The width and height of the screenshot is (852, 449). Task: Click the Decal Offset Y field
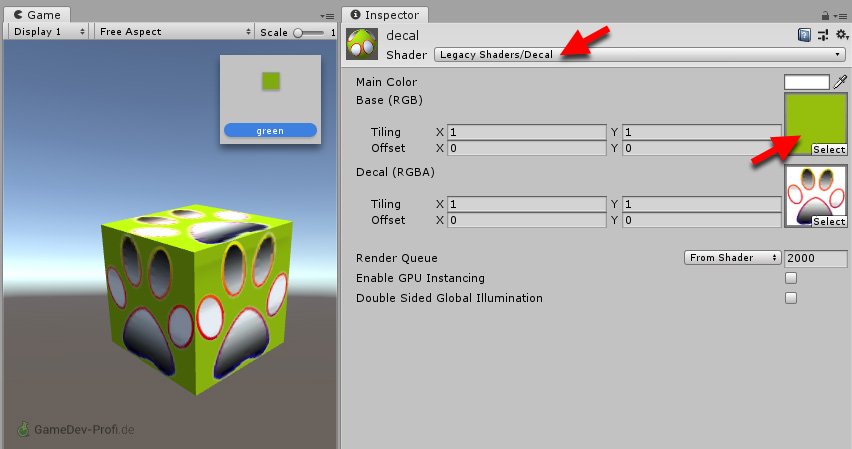(701, 220)
